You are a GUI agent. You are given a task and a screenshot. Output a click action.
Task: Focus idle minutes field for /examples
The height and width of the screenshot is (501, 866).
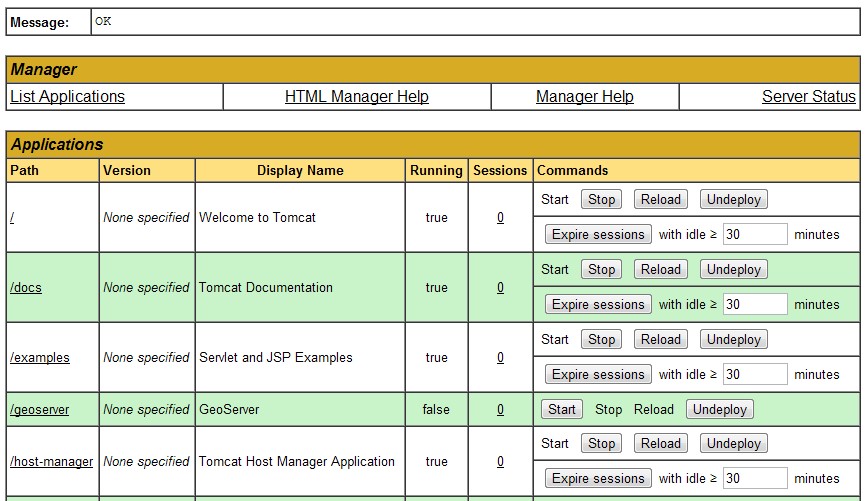click(755, 375)
